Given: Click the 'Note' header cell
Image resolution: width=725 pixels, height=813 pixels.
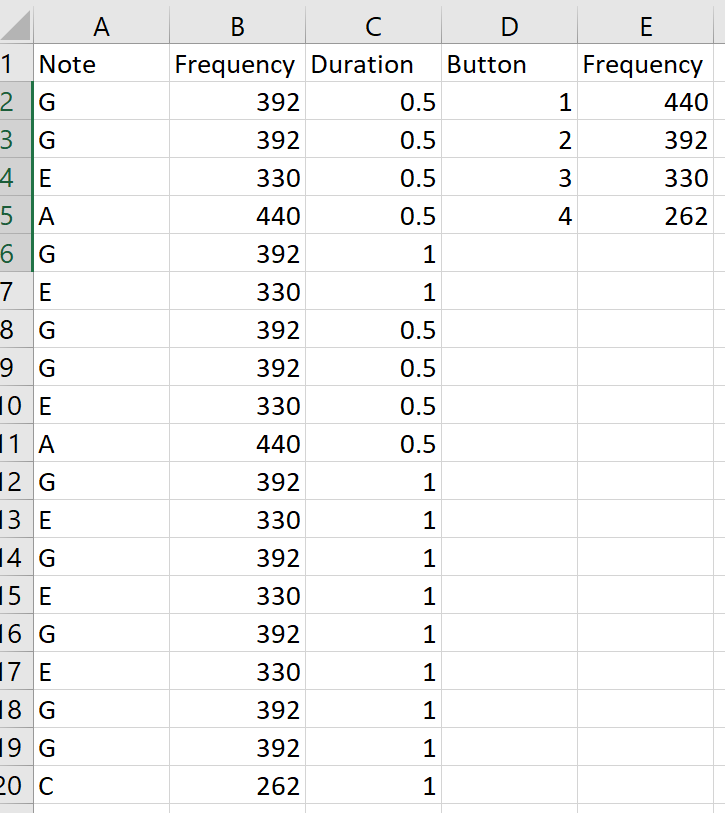Looking at the screenshot, I should point(101,63).
